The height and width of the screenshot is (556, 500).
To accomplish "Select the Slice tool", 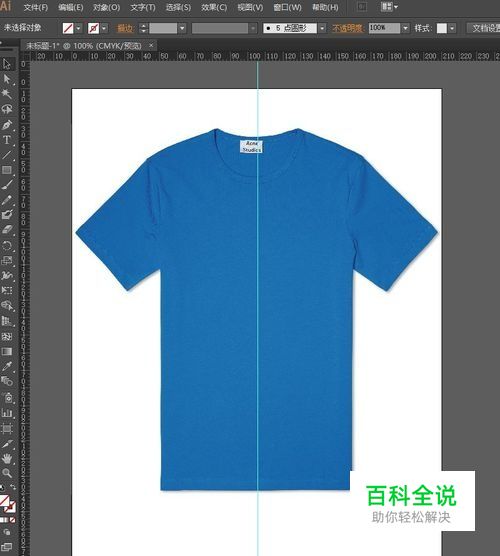I will (7, 444).
